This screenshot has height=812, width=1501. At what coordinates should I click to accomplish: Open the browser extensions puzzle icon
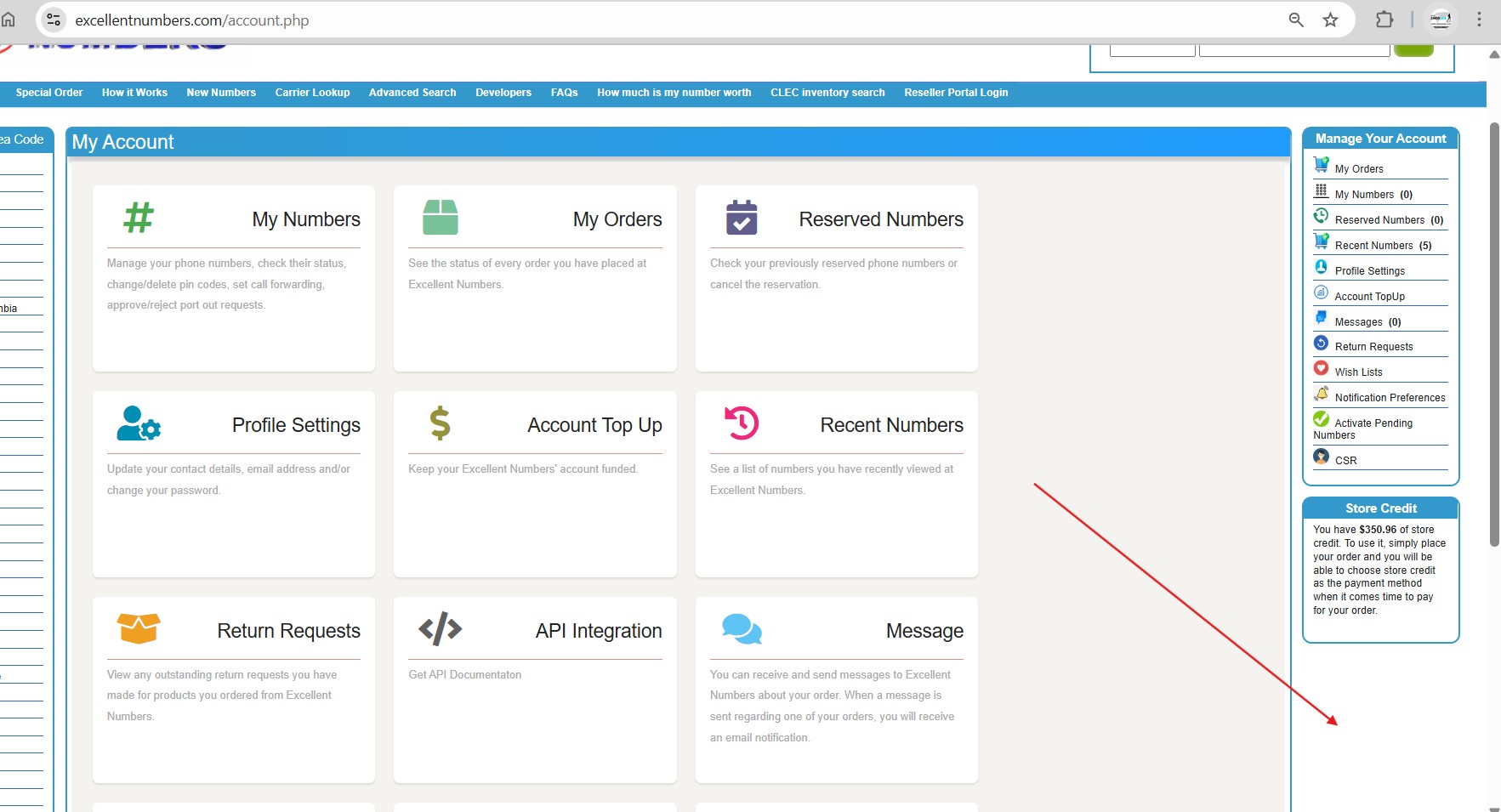(1384, 20)
